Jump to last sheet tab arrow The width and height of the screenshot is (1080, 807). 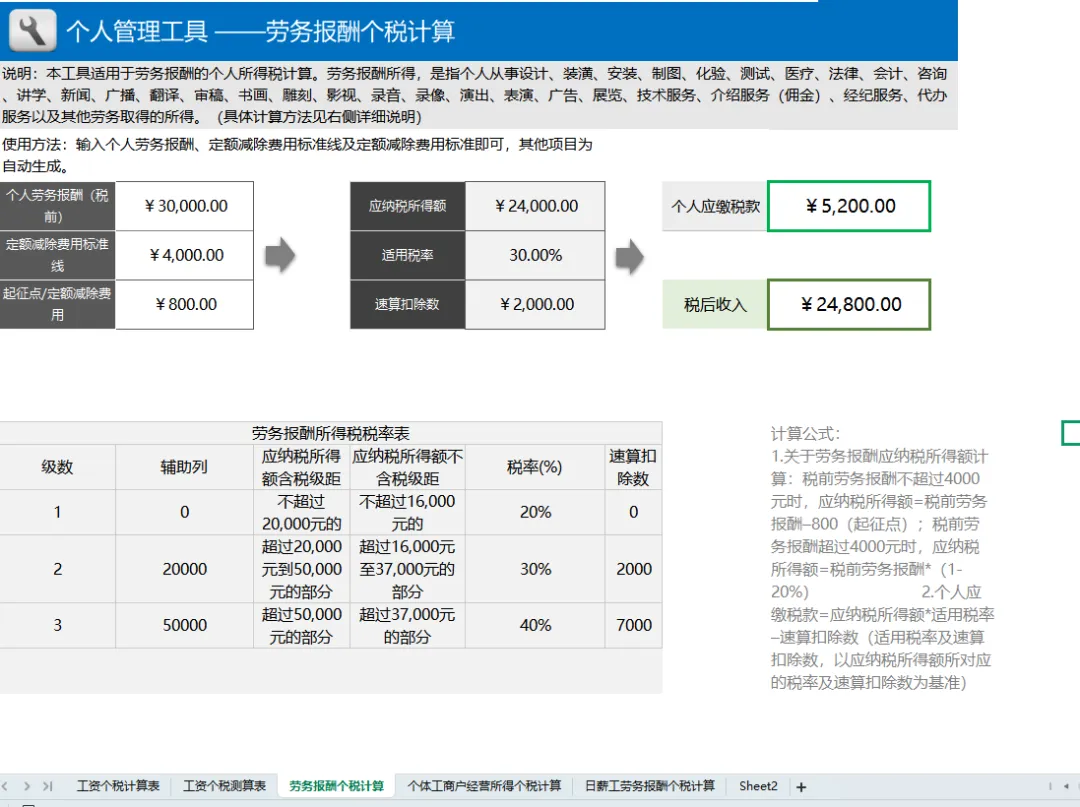click(x=48, y=786)
